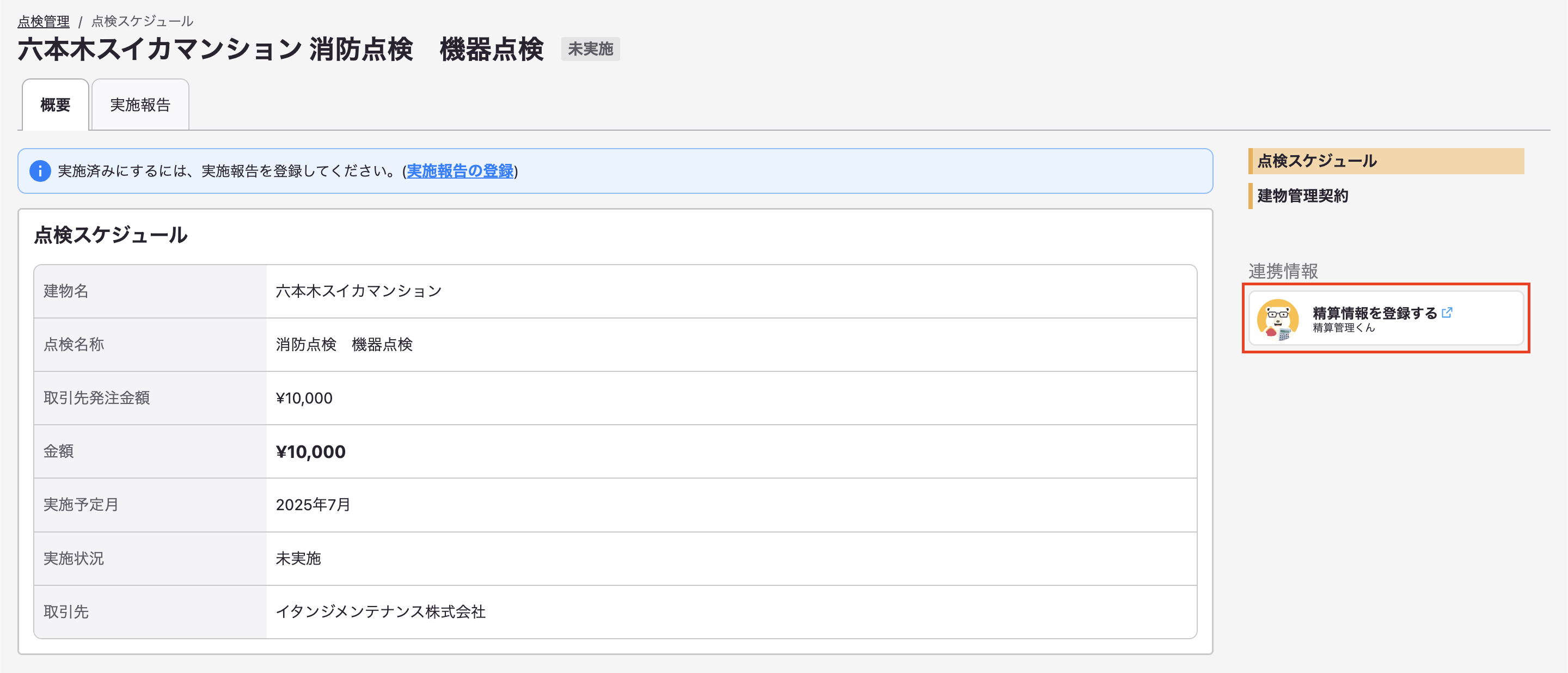The height and width of the screenshot is (673, 1568).
Task: Click the ¥10,000 value in 取引先発注金額 row
Action: pos(304,398)
